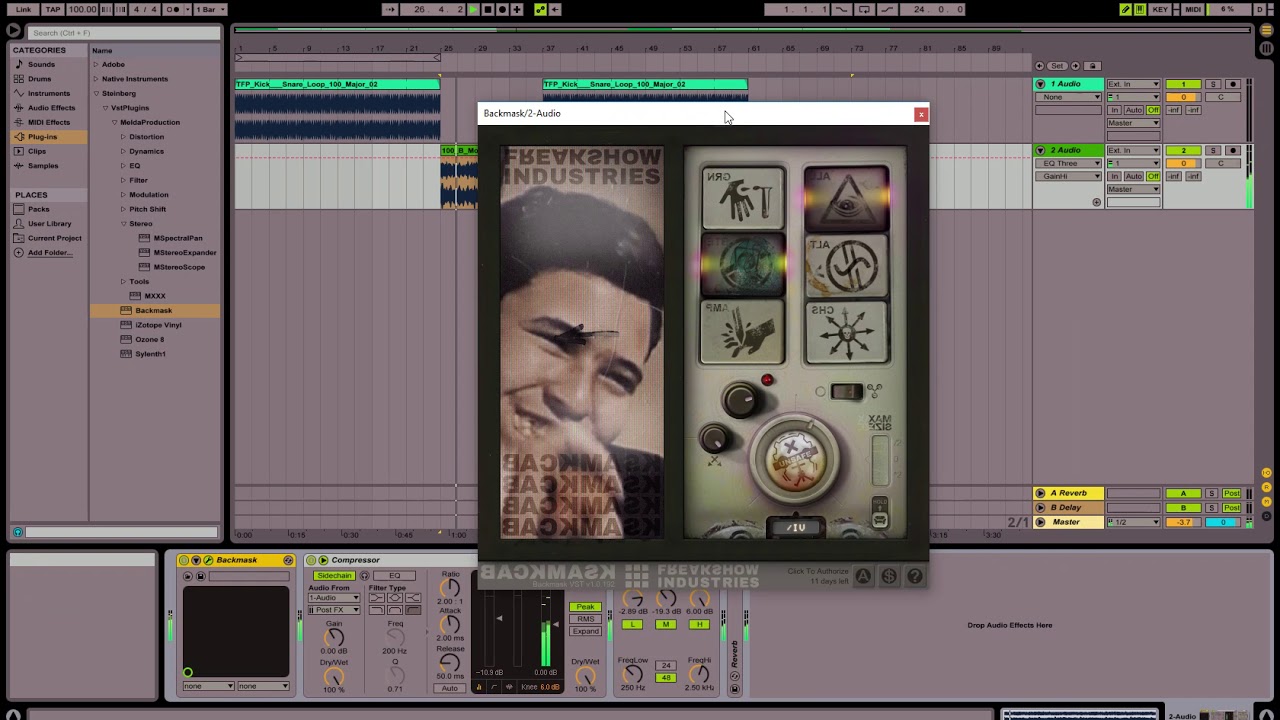The image size is (1280, 720).
Task: Open the EQ Three device chooser on 2 Audio
Action: (x=1069, y=163)
